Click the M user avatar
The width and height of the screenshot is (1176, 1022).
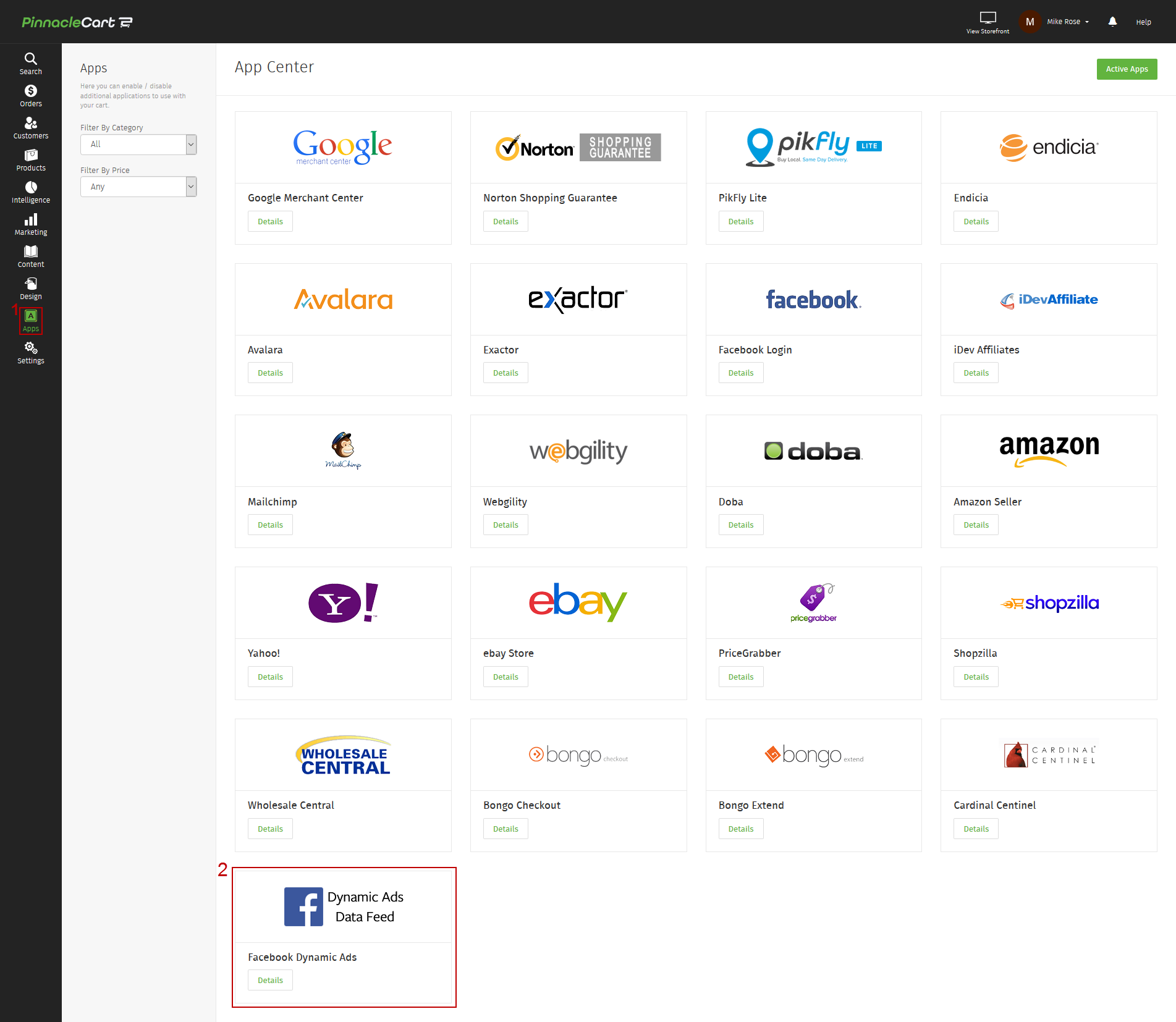1030,22
